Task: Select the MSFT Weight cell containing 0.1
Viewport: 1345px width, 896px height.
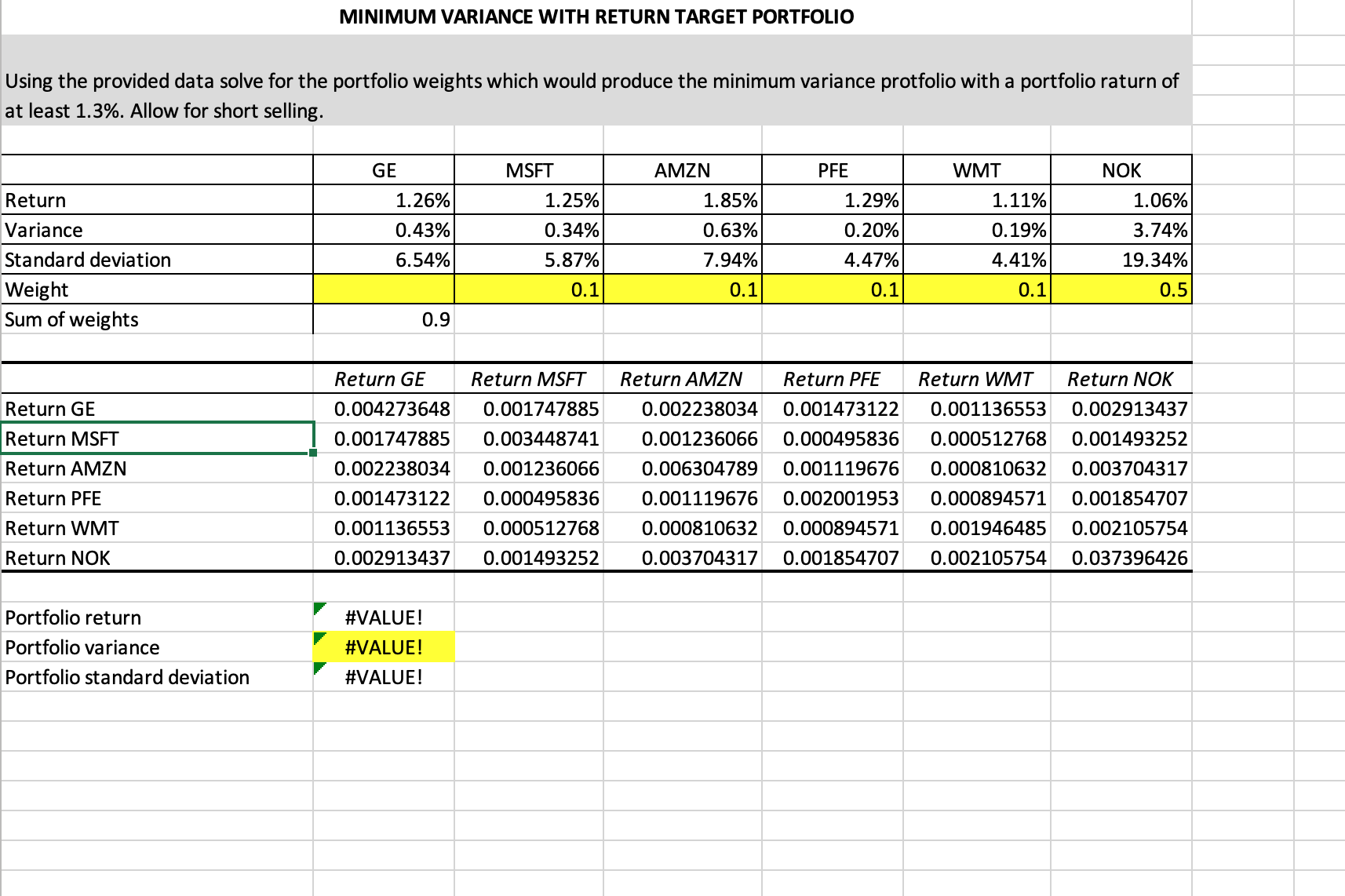Action: point(529,290)
